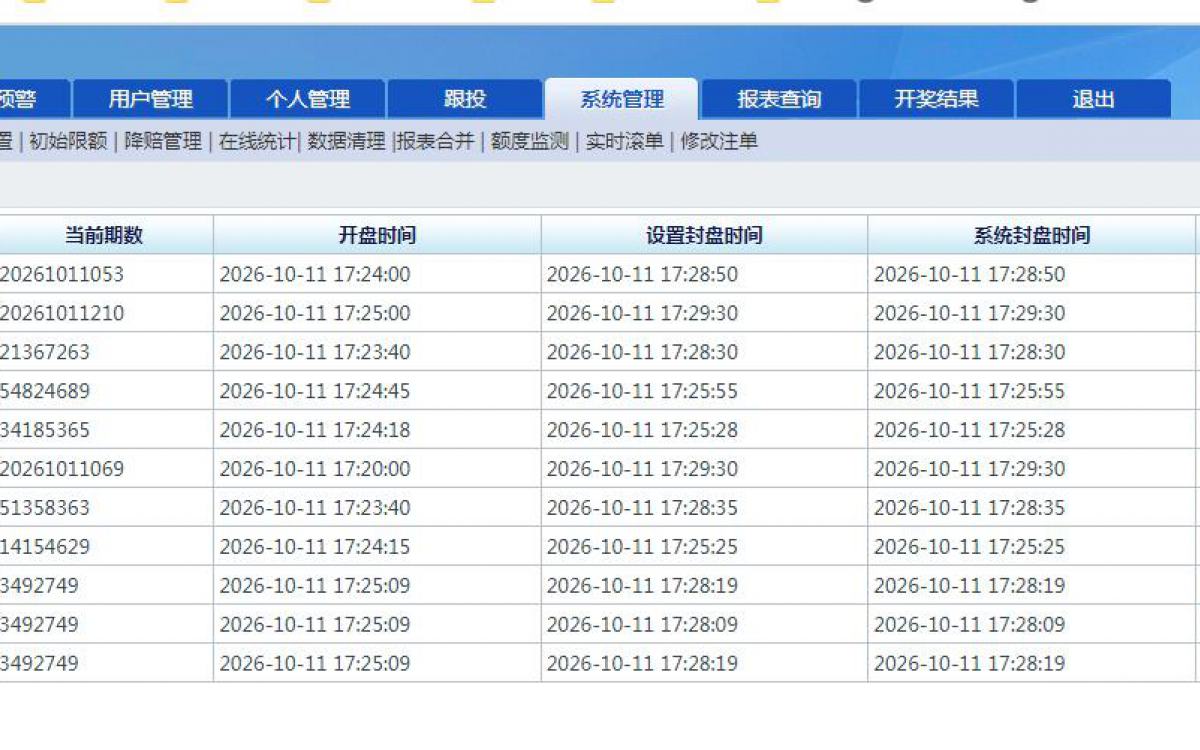Open the 报表查询 tab
Image resolution: width=1200 pixels, height=750 pixels.
pyautogui.click(x=779, y=99)
